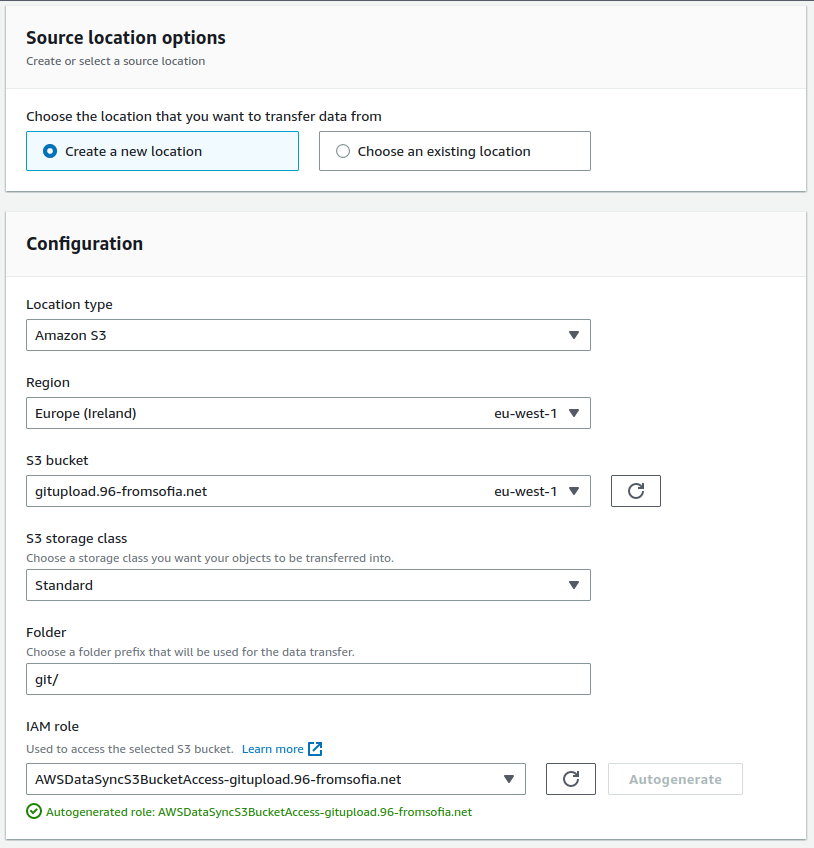Click the external link icon beside Learn more
Image resolution: width=814 pixels, height=848 pixels.
315,749
